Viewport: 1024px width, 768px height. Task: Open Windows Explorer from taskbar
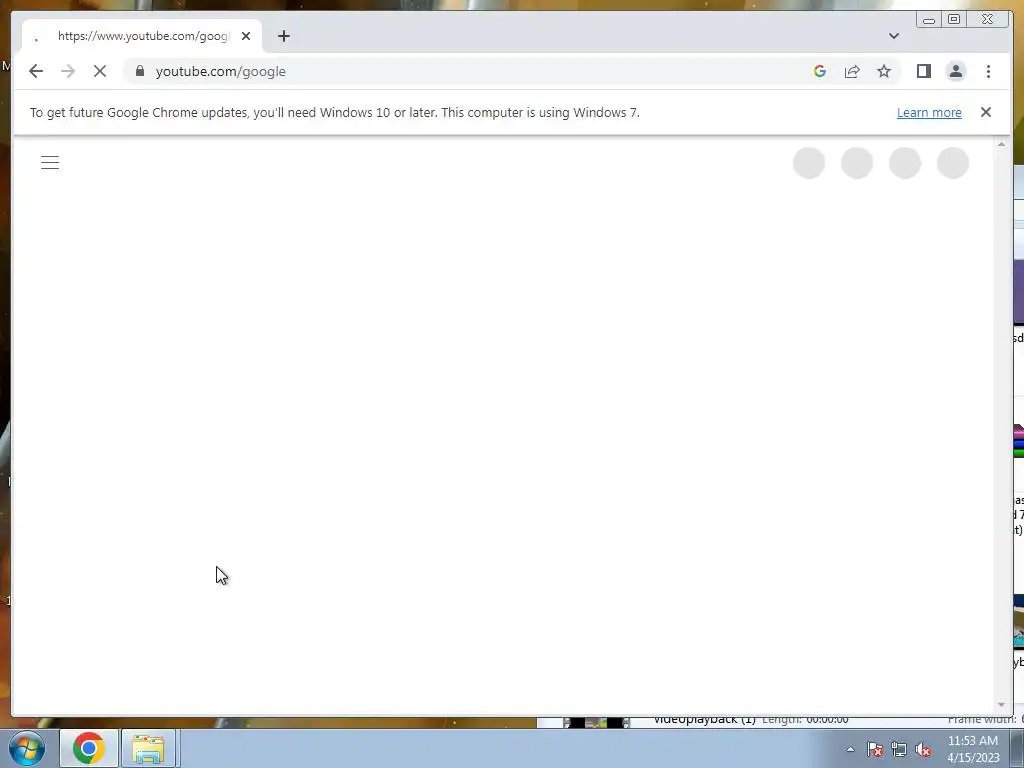click(148, 748)
